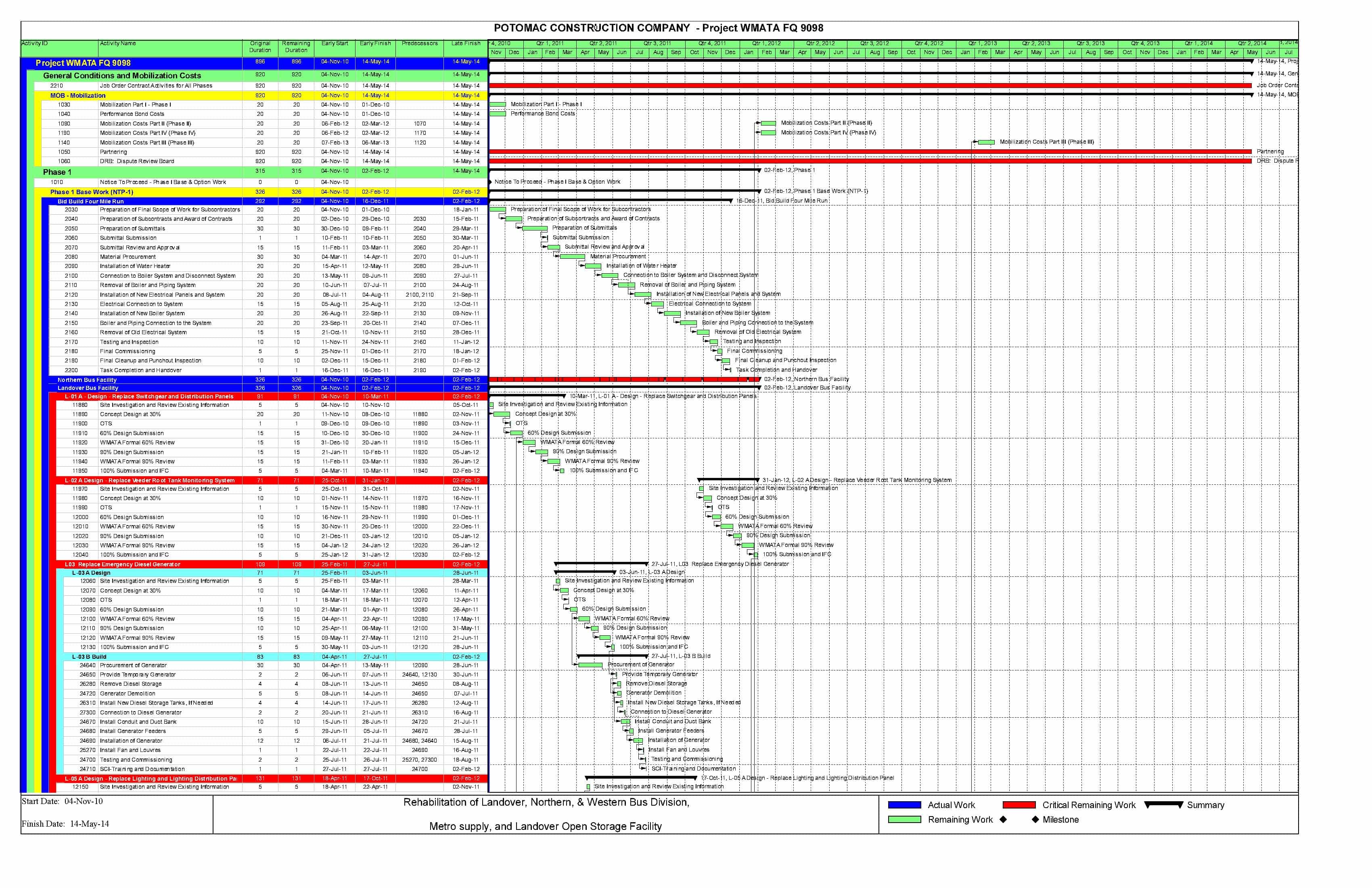Click the Early Start column header
This screenshot has height=888, width=1372.
click(x=335, y=48)
